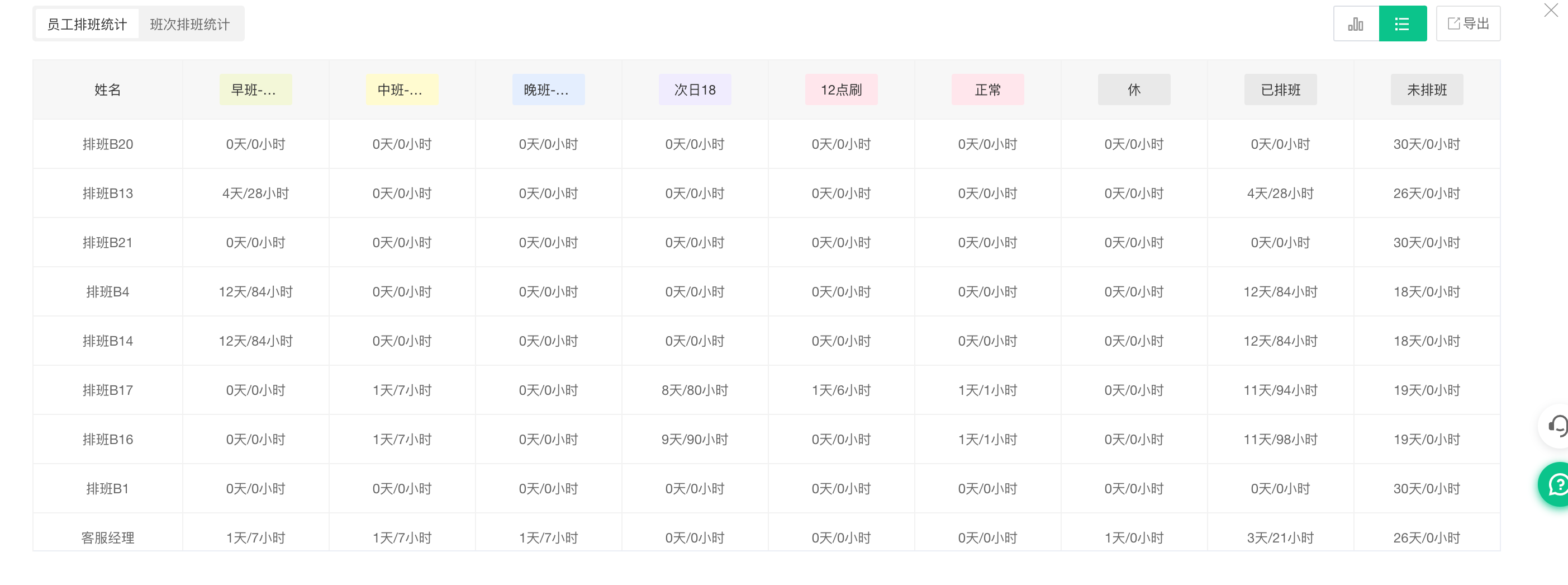Select employee name 排班B1
The image size is (1568, 585).
click(108, 489)
